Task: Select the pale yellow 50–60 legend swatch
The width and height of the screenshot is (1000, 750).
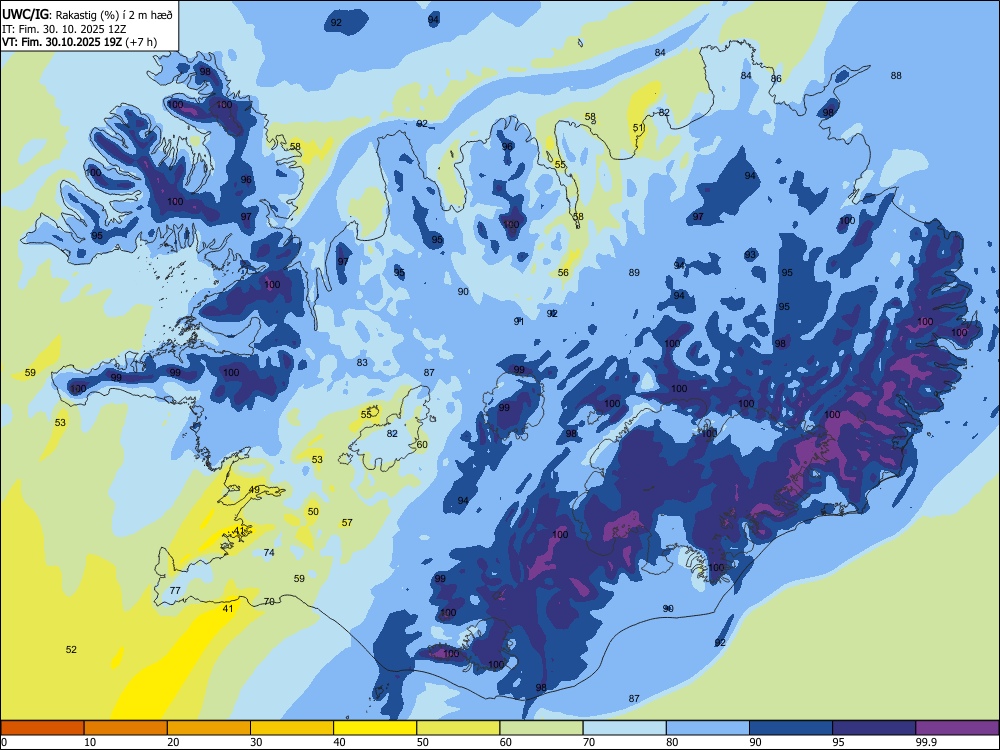Action: coord(459,728)
